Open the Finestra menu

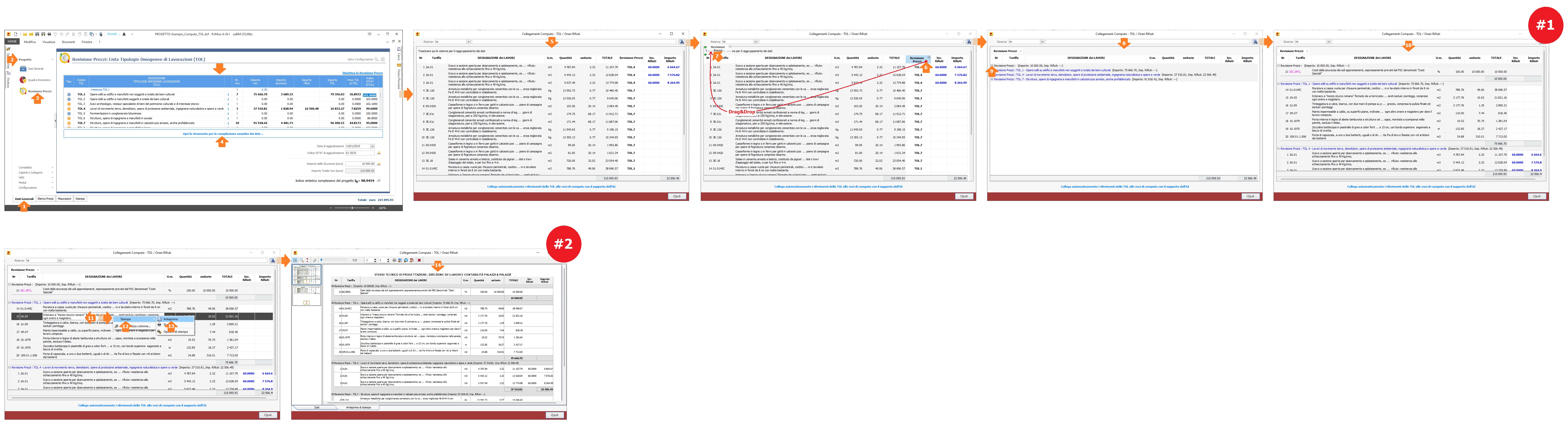tap(87, 42)
